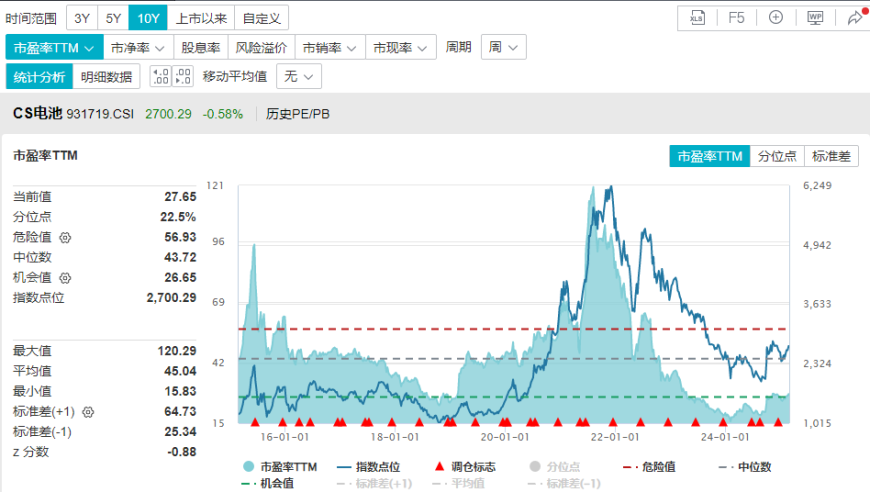Image resolution: width=870 pixels, height=492 pixels.
Task: Toggle 分位点 legend series
Action: coord(555,467)
